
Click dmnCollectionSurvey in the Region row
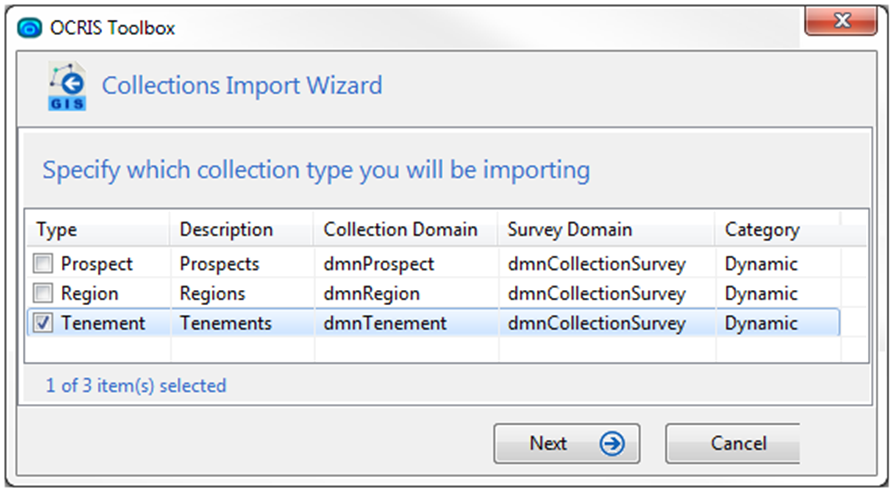(x=596, y=294)
